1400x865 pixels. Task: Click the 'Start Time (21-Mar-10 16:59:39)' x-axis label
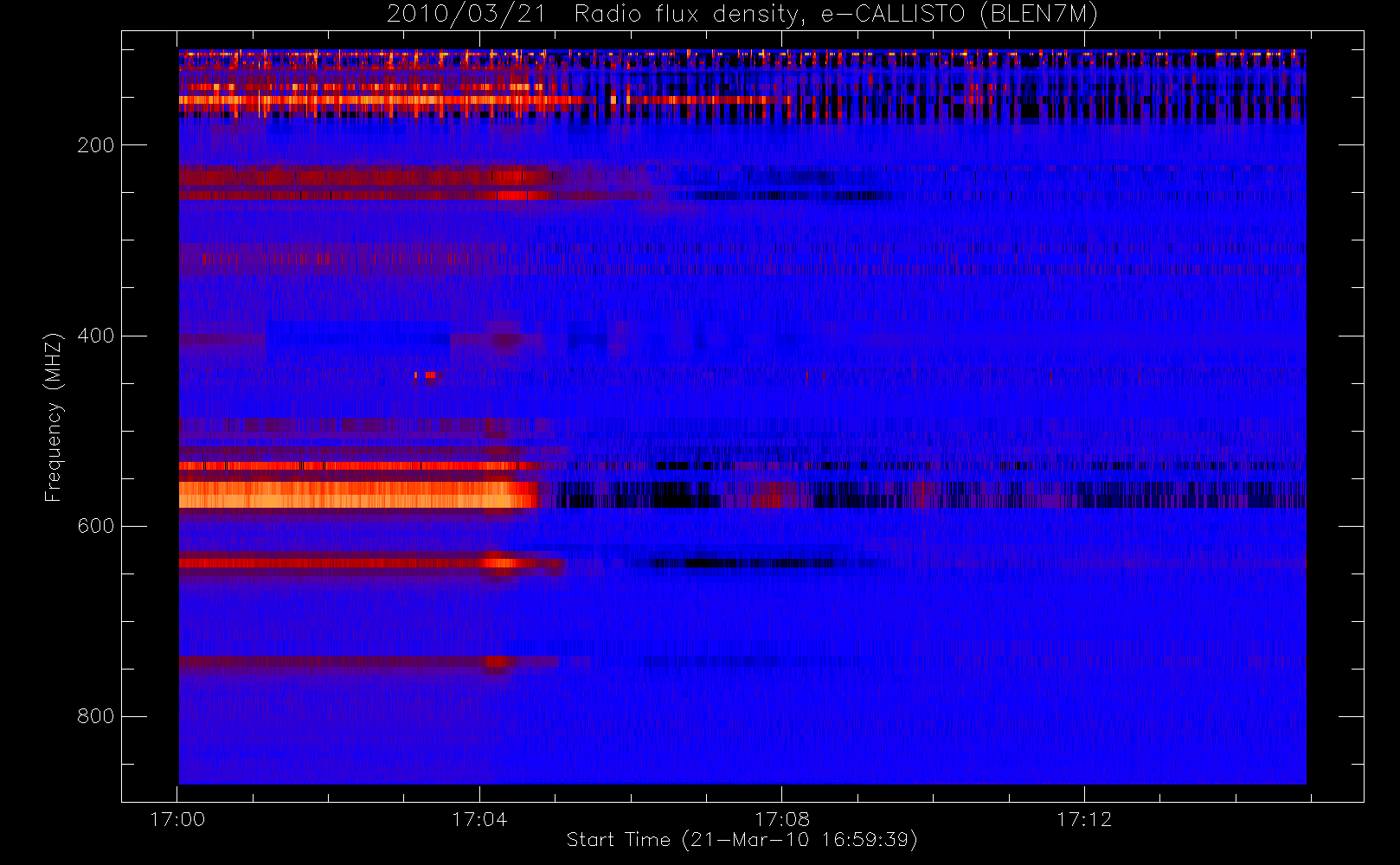click(x=742, y=840)
